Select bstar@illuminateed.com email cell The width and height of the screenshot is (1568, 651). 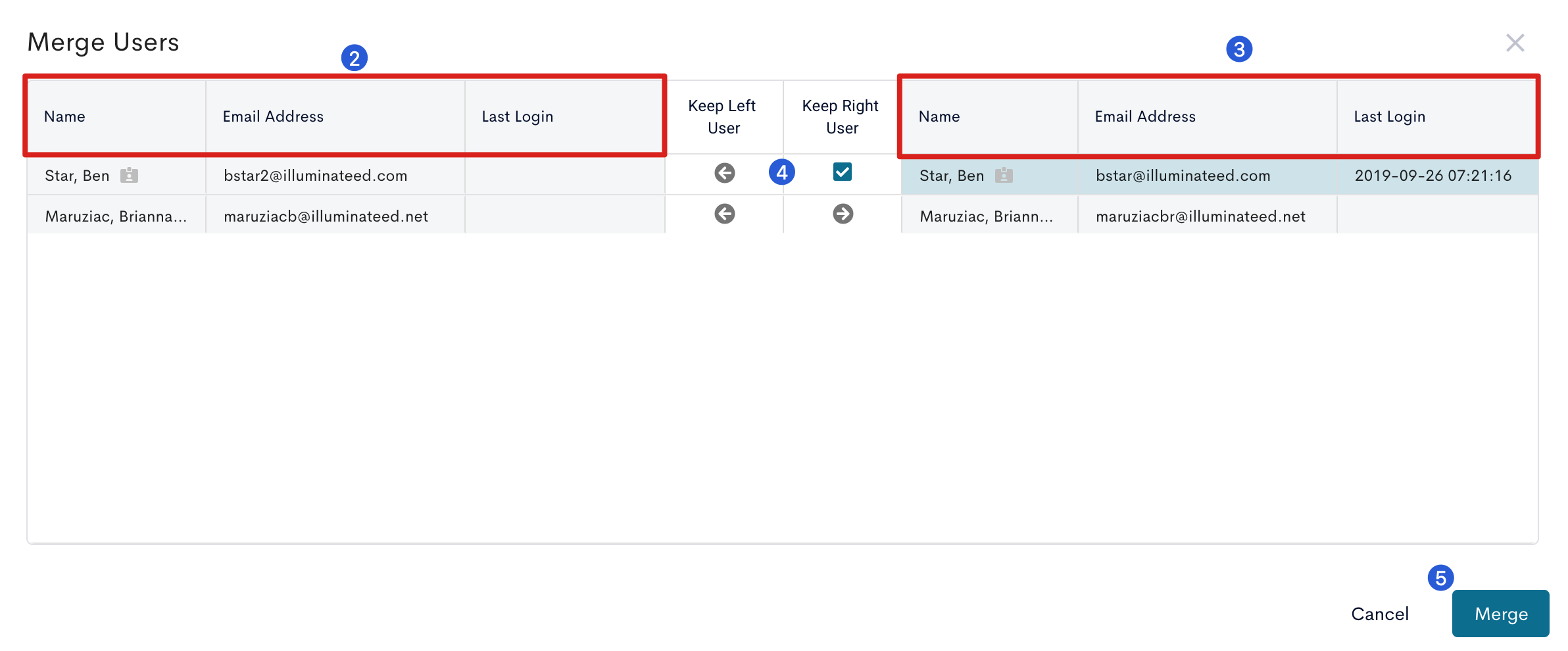[x=1208, y=175]
